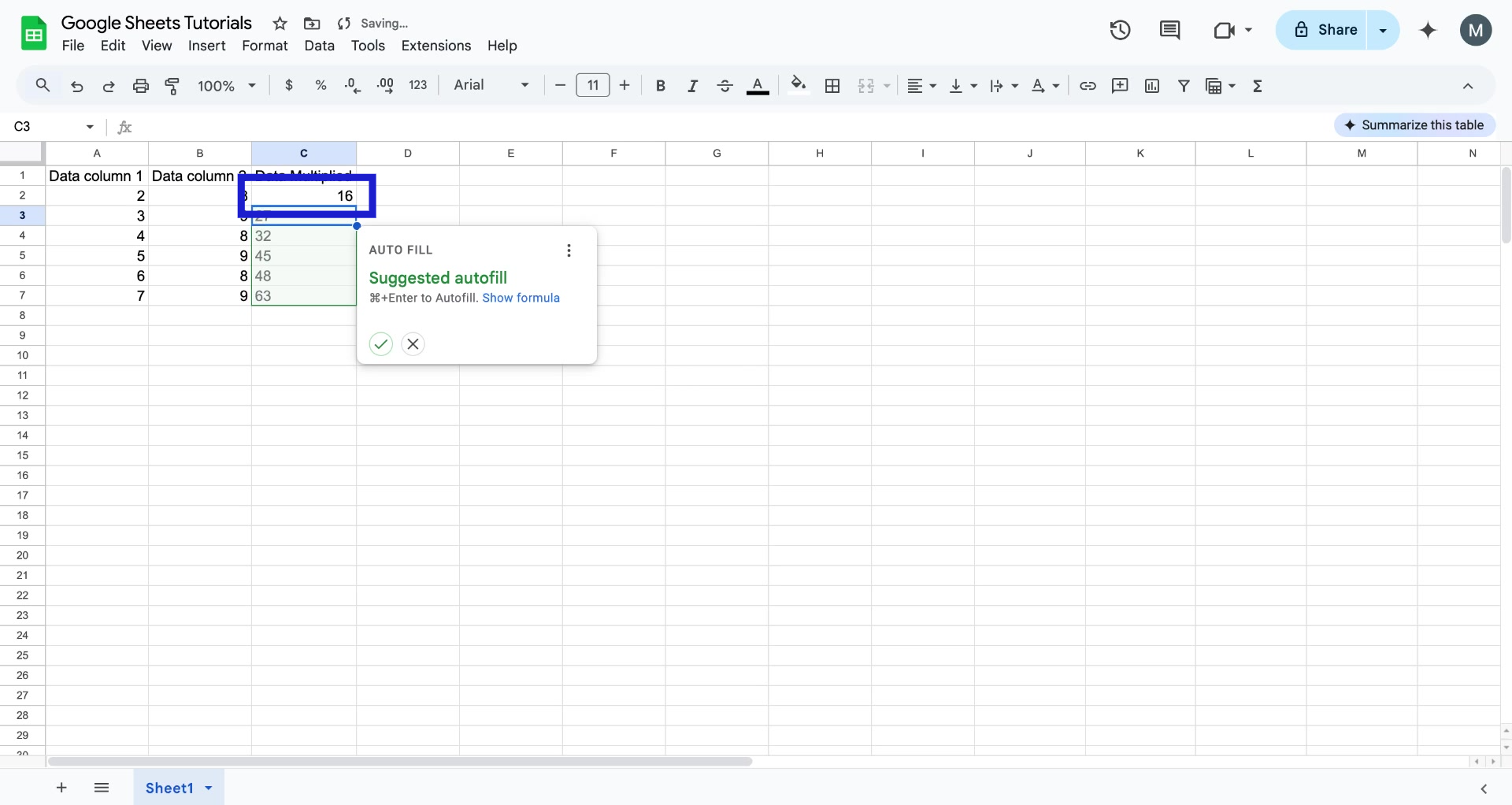Toggle strikethrough formatting
Image resolution: width=1512 pixels, height=805 pixels.
pos(724,85)
